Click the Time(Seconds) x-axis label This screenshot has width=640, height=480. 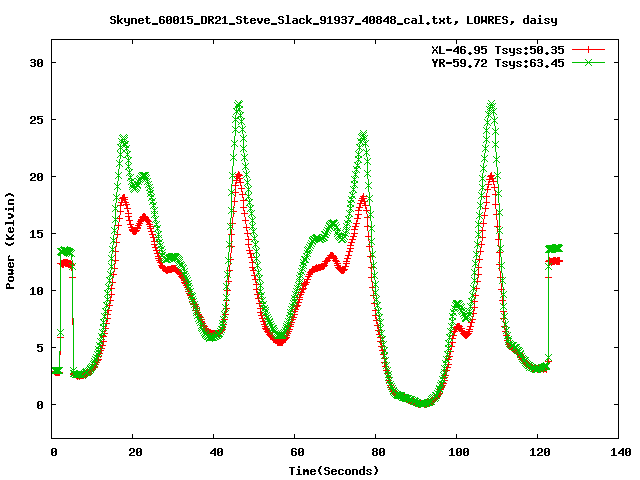pyautogui.click(x=333, y=471)
